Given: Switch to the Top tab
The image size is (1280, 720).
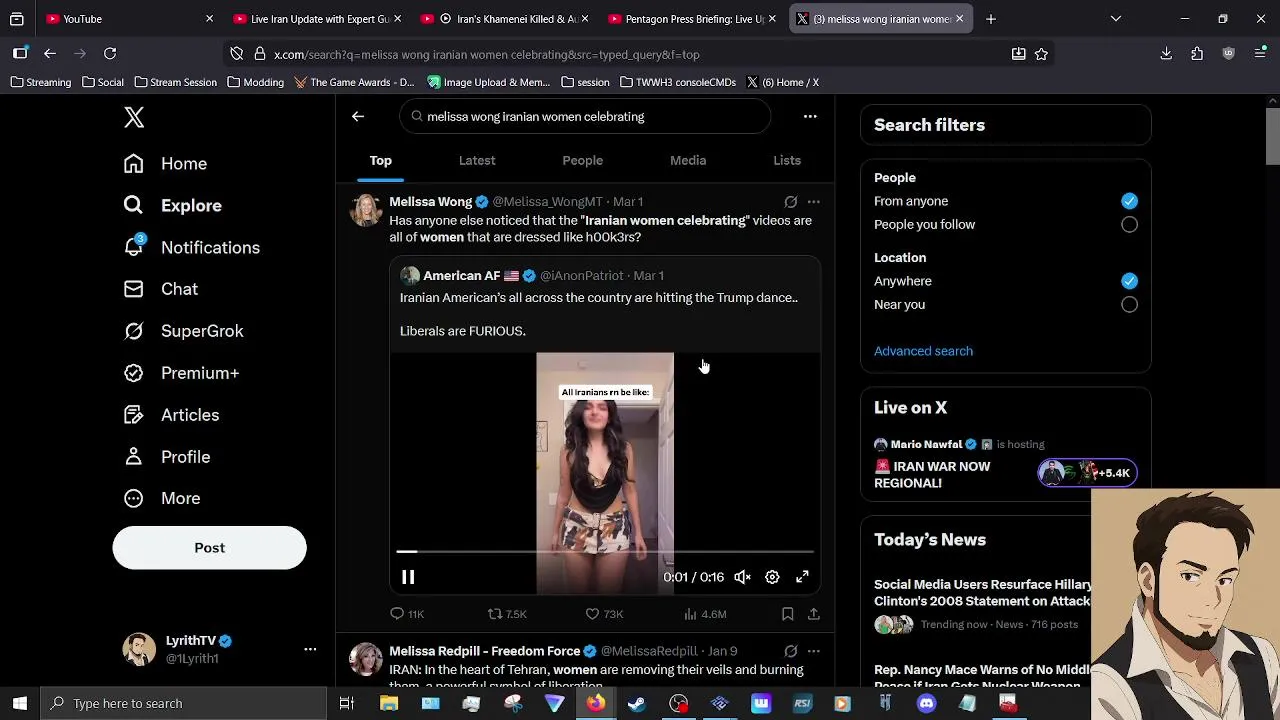Looking at the screenshot, I should [380, 160].
